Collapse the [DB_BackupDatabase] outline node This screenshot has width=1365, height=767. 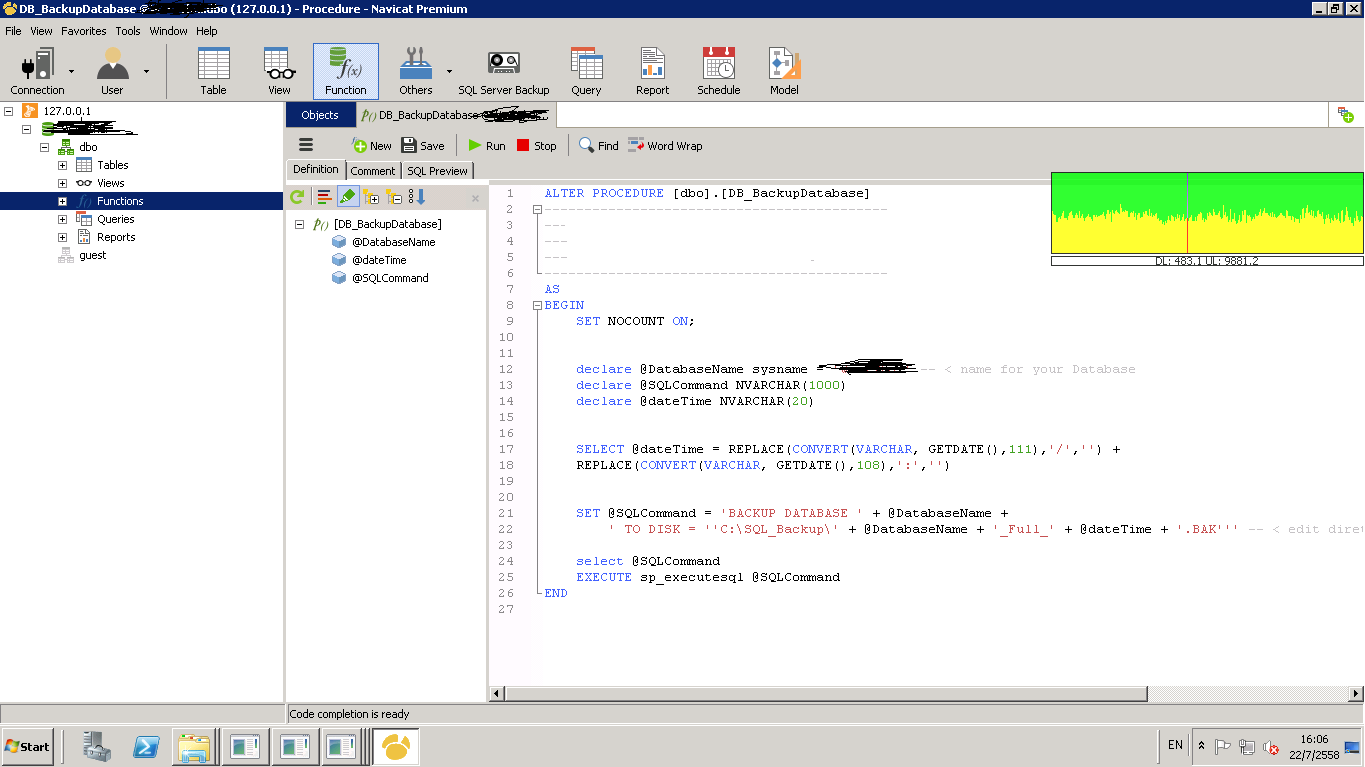pyautogui.click(x=299, y=224)
